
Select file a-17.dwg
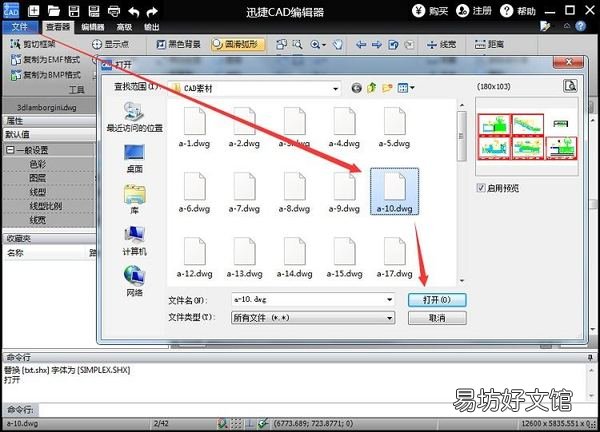395,258
